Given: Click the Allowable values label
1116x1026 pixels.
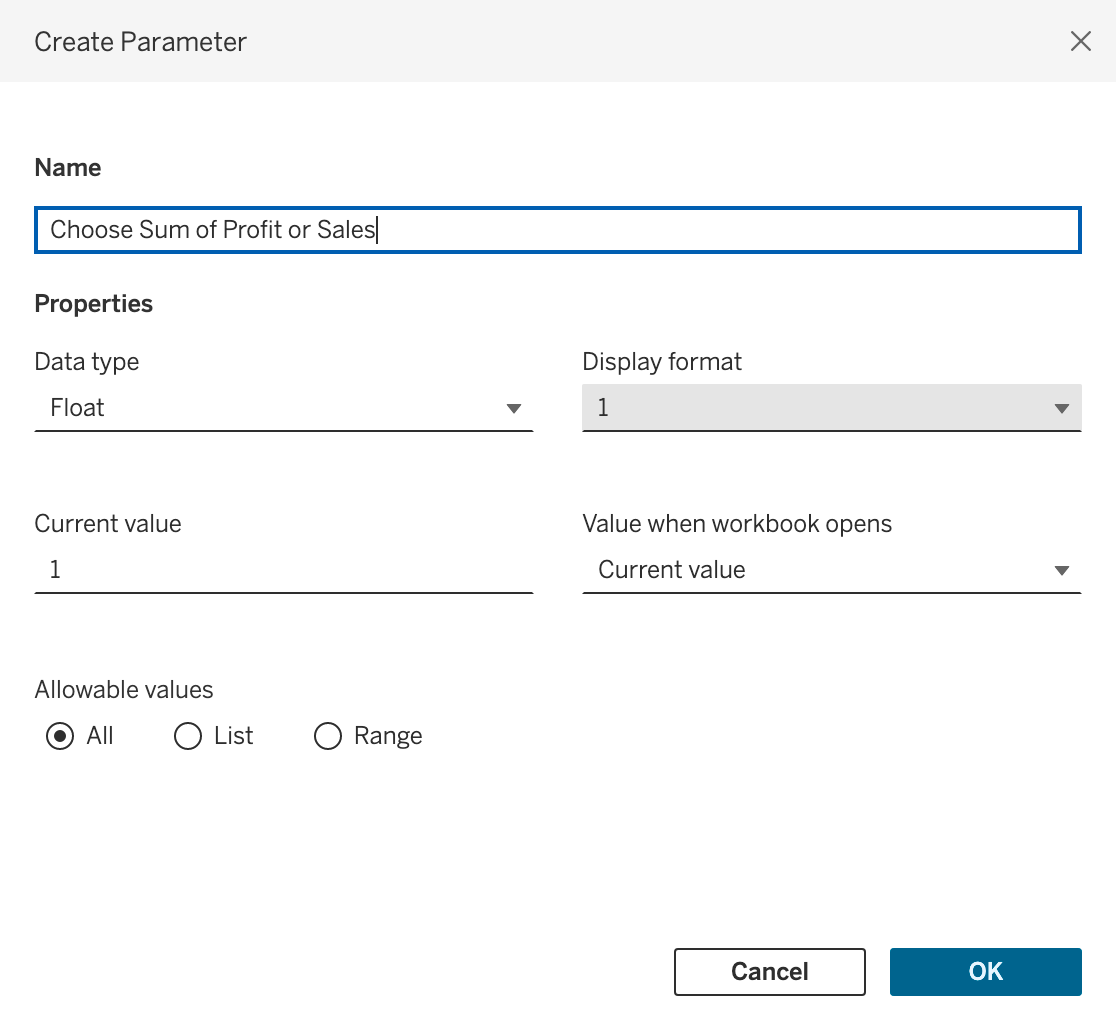Looking at the screenshot, I should pos(124,689).
